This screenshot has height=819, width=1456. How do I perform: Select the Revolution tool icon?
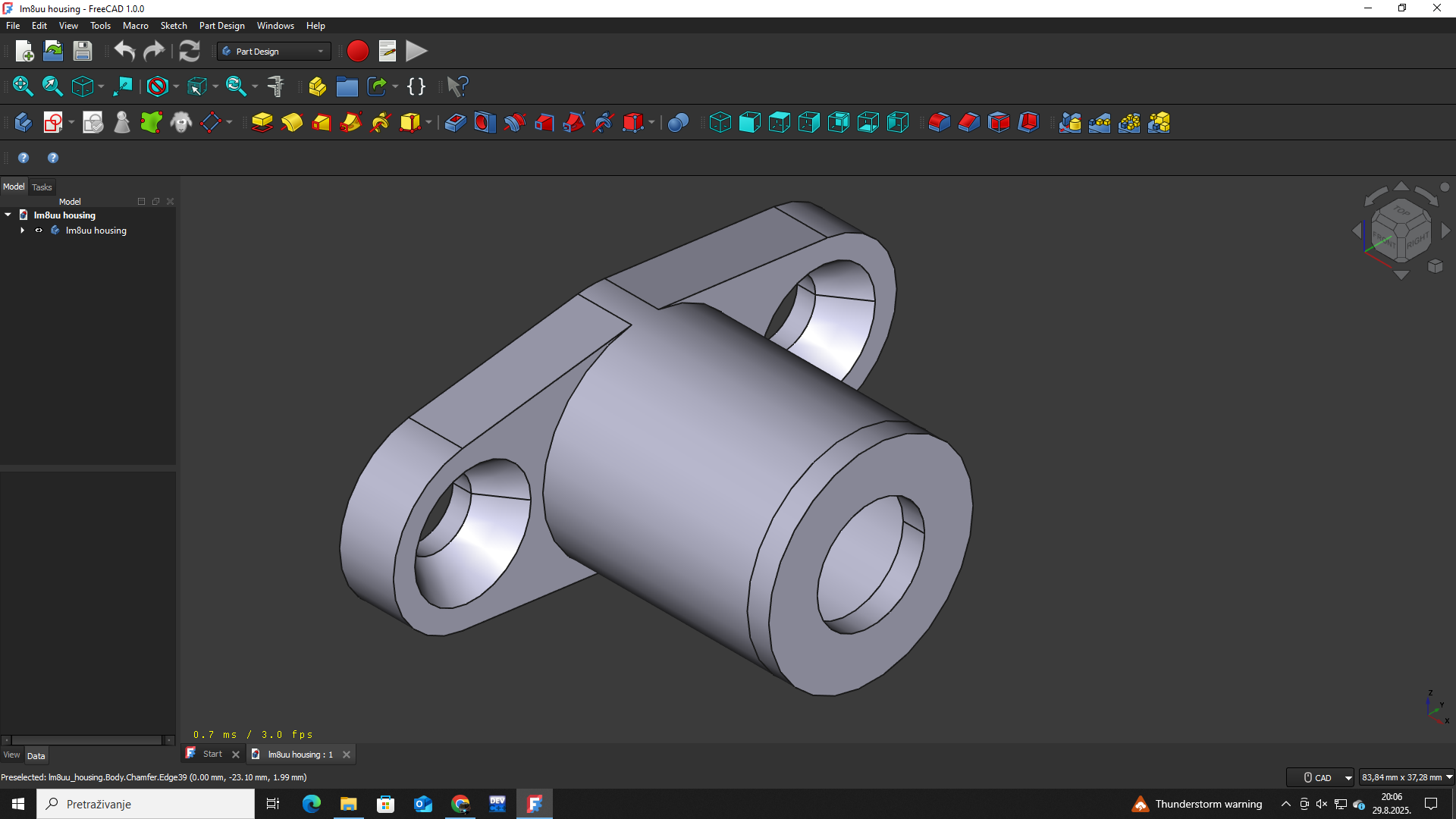pyautogui.click(x=292, y=122)
